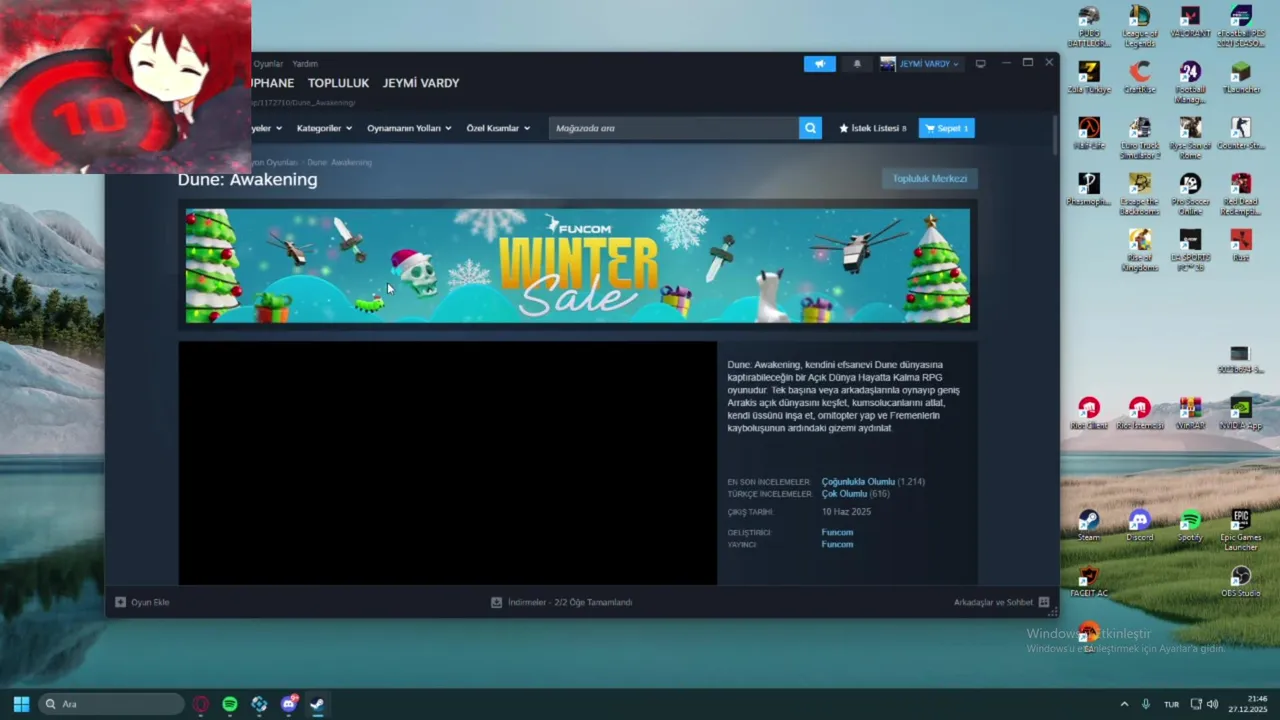Switch Steam to Big Picture mode icon
The image size is (1280, 720).
(980, 64)
